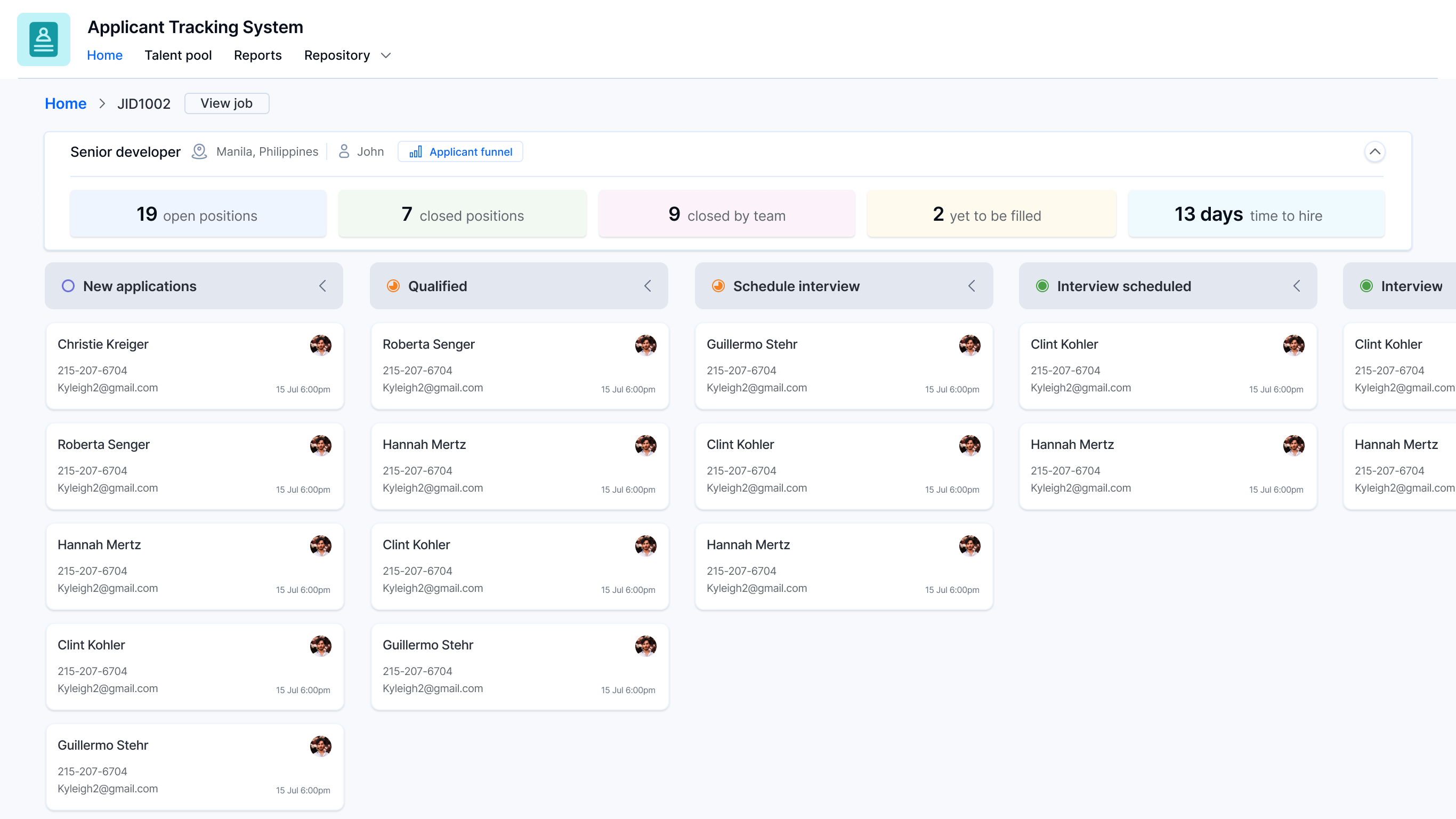Click the 9 closed by team tile

coord(727,214)
